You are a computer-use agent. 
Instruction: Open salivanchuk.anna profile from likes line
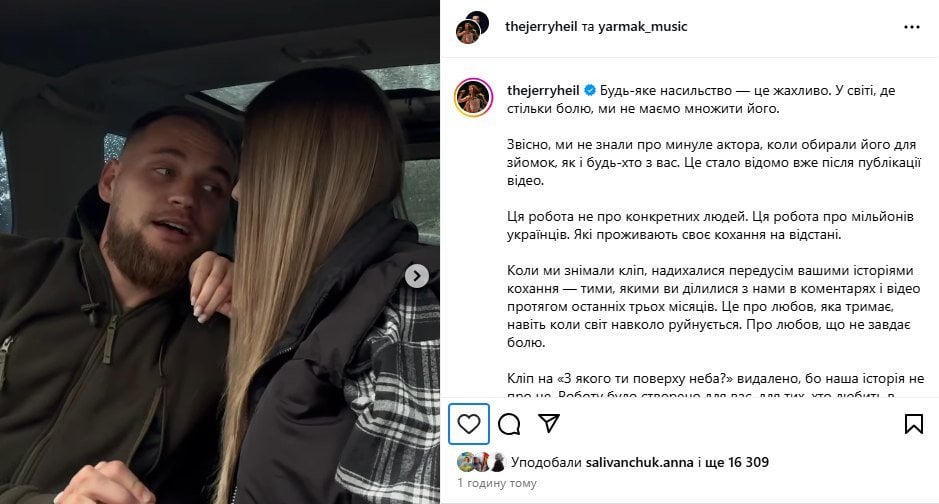(x=640, y=462)
